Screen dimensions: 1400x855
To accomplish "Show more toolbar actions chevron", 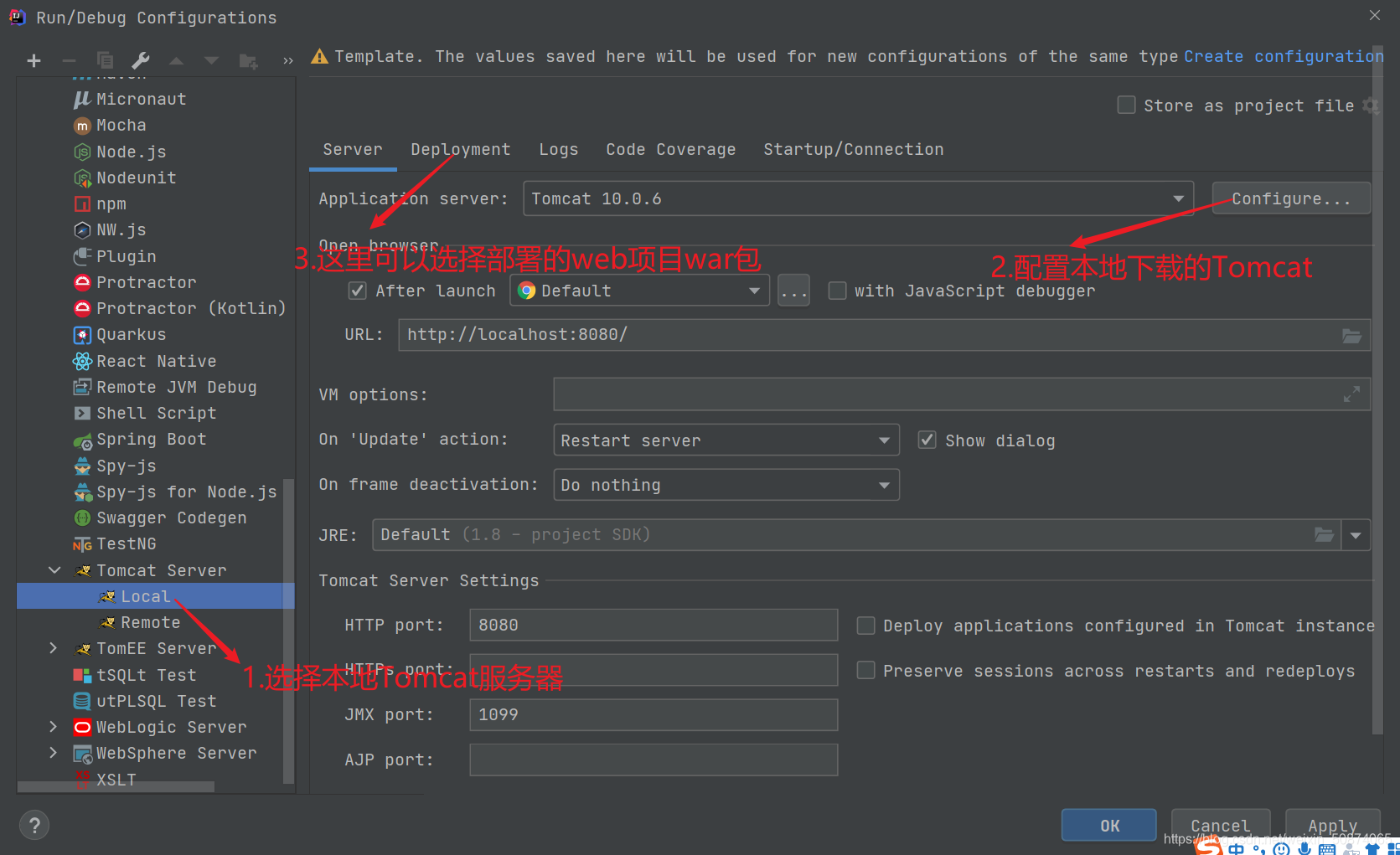I will (x=288, y=60).
